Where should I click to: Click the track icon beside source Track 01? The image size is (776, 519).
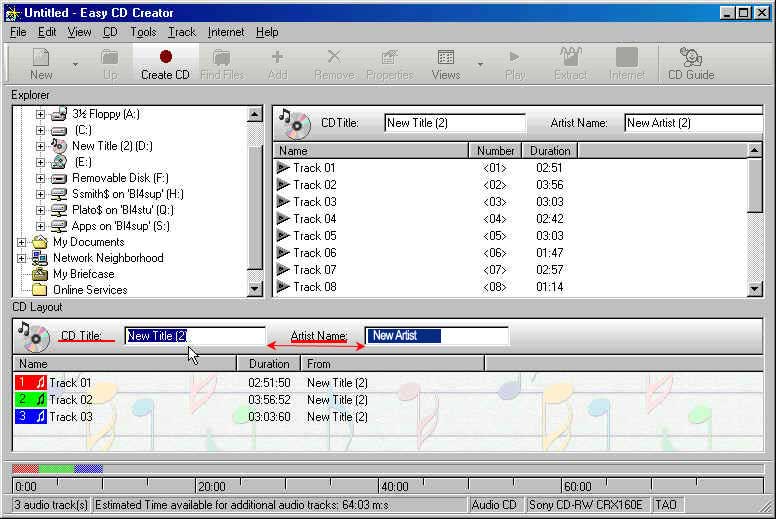[x=283, y=168]
